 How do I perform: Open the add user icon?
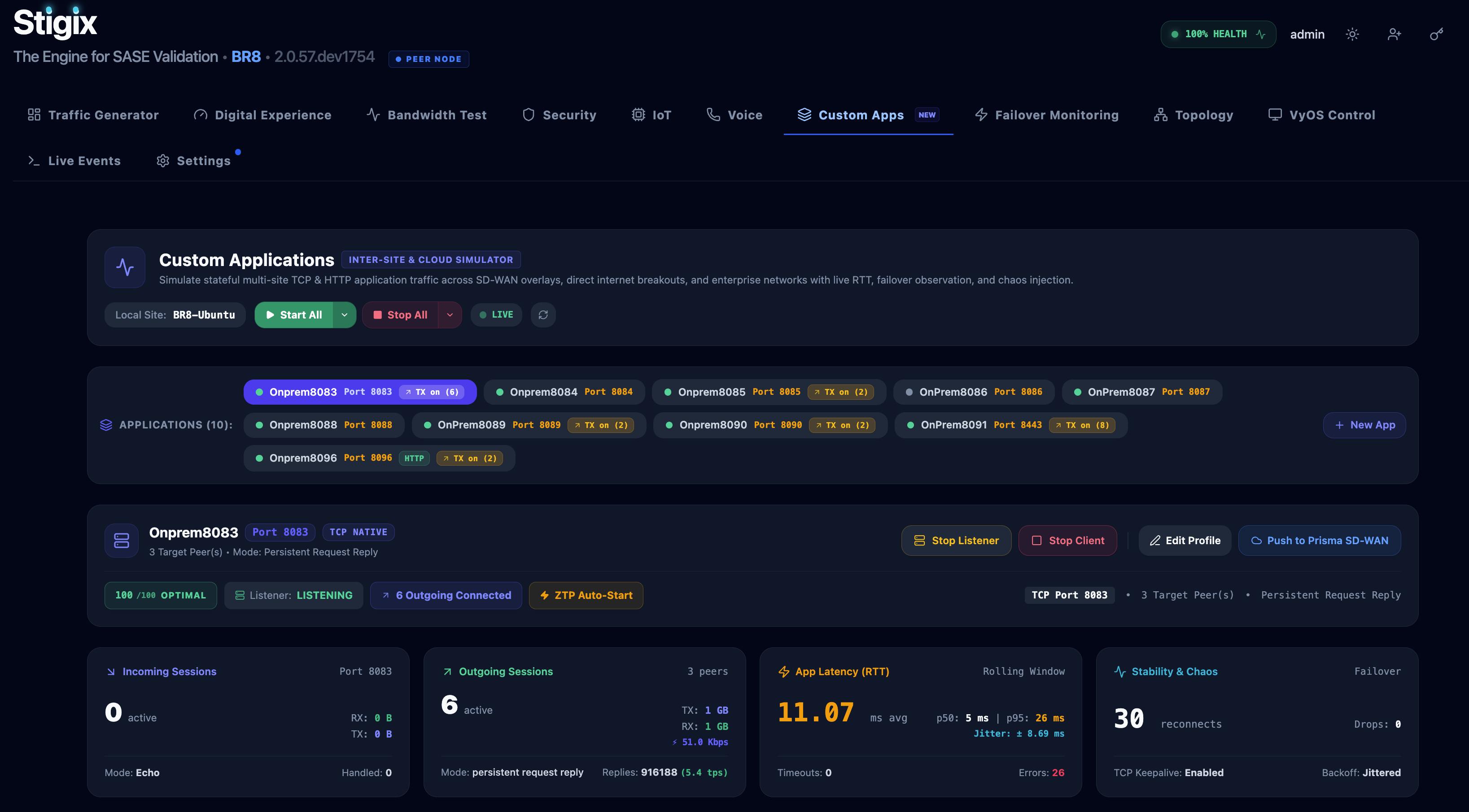pos(1395,34)
